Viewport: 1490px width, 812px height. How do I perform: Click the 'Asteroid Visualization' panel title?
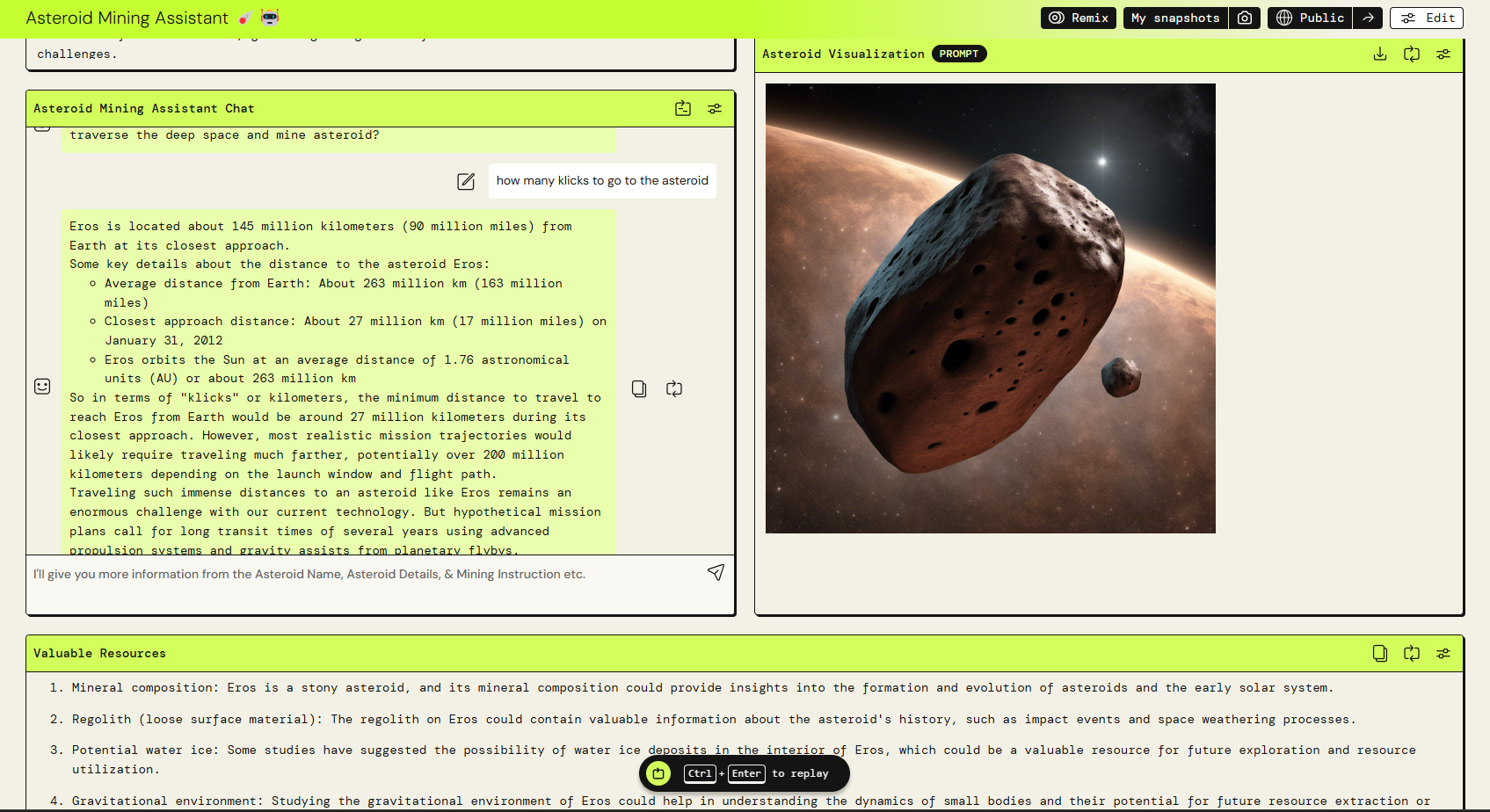843,54
